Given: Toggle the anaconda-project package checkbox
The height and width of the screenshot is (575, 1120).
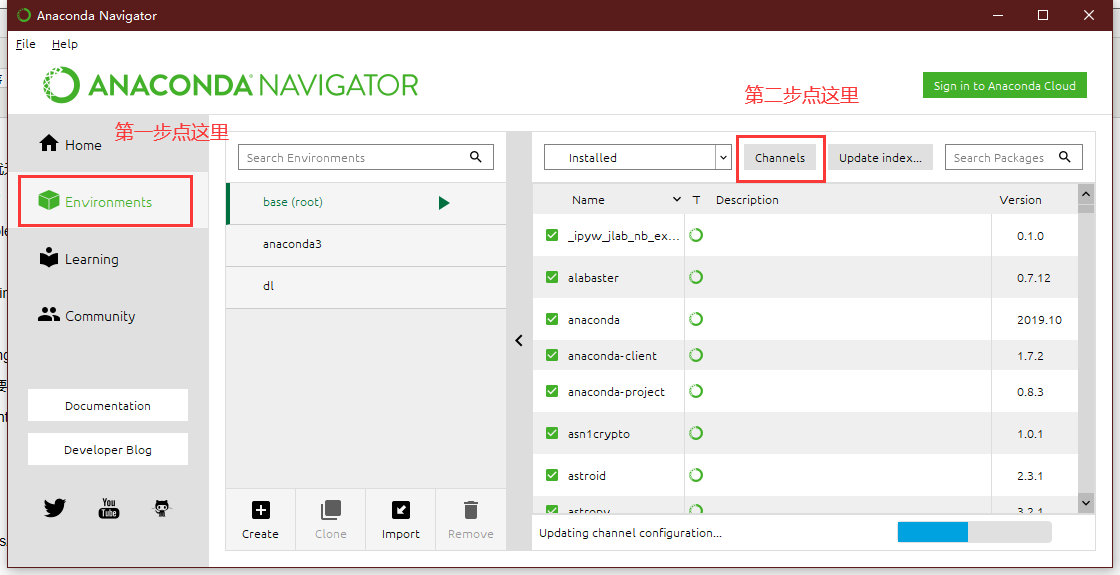Looking at the screenshot, I should pos(551,391).
